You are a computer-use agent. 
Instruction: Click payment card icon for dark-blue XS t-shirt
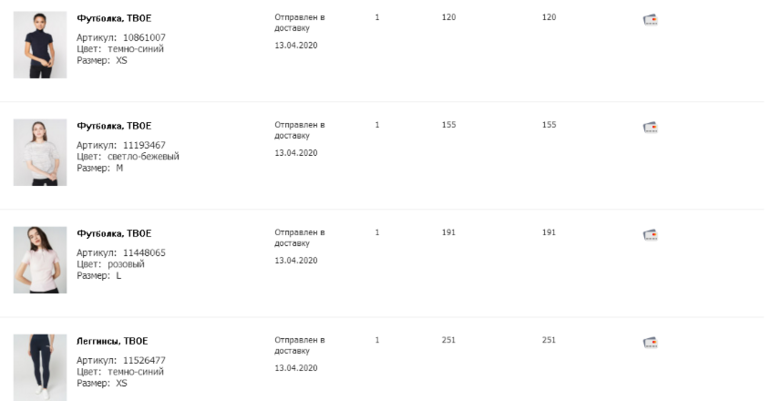pos(650,19)
